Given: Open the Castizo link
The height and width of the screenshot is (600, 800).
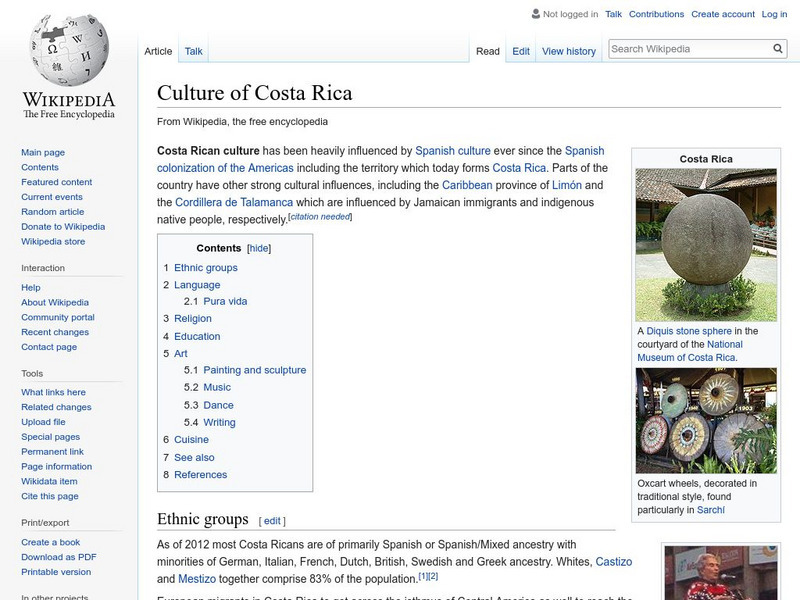Looking at the screenshot, I should pos(614,562).
